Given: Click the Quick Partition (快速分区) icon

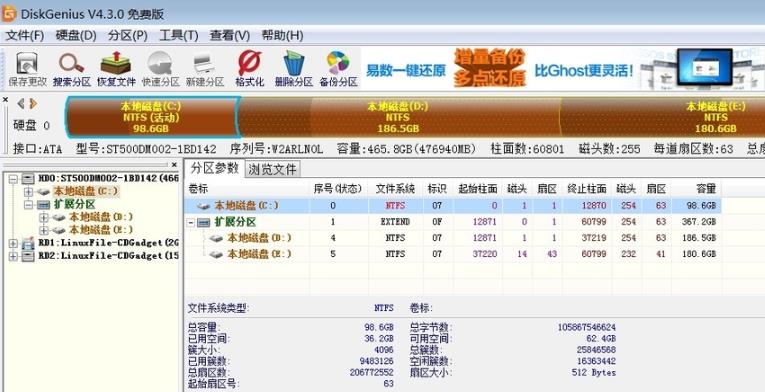Looking at the screenshot, I should (x=160, y=63).
